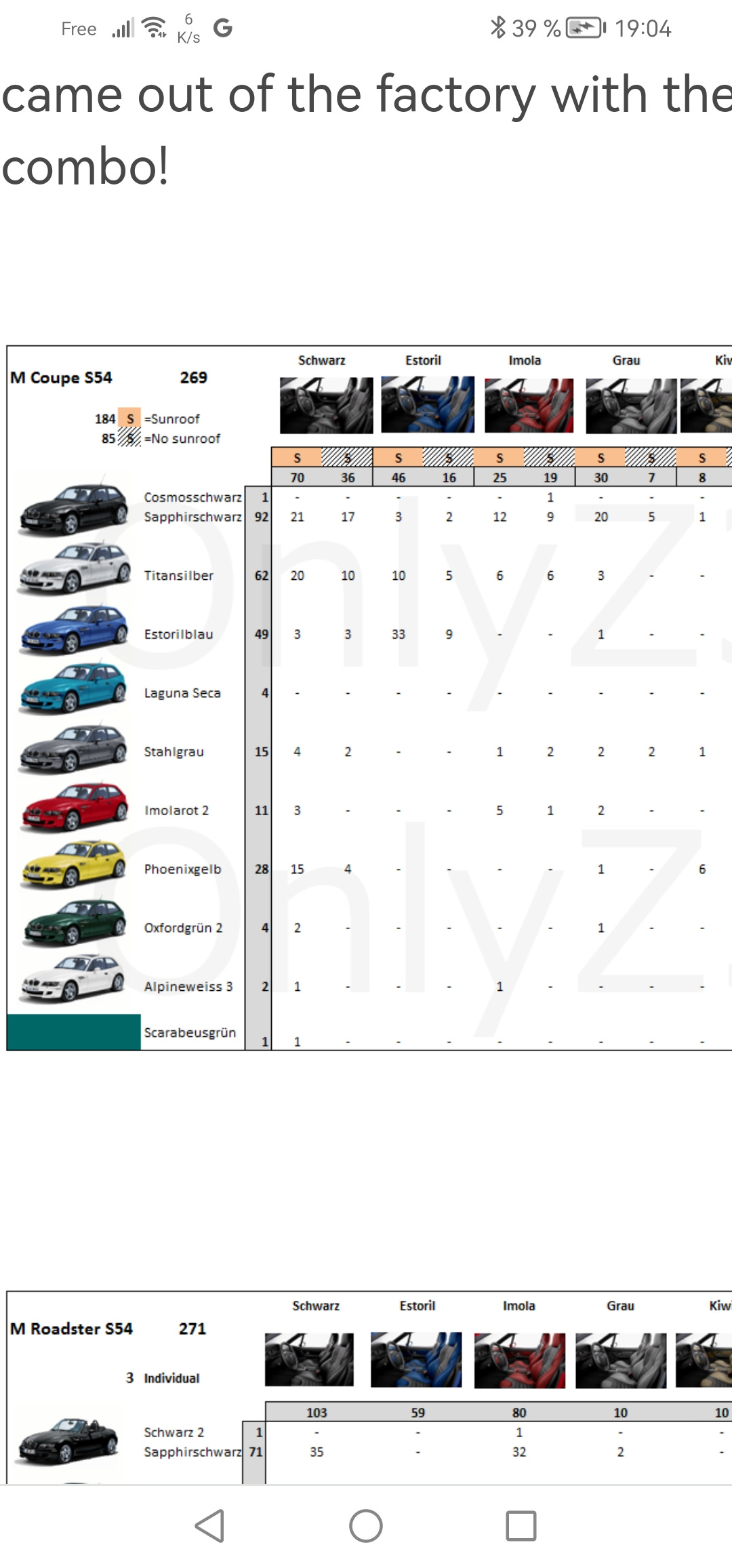This screenshot has width=732, height=1568.
Task: Tap Estorilblau row total "49"
Action: click(262, 634)
